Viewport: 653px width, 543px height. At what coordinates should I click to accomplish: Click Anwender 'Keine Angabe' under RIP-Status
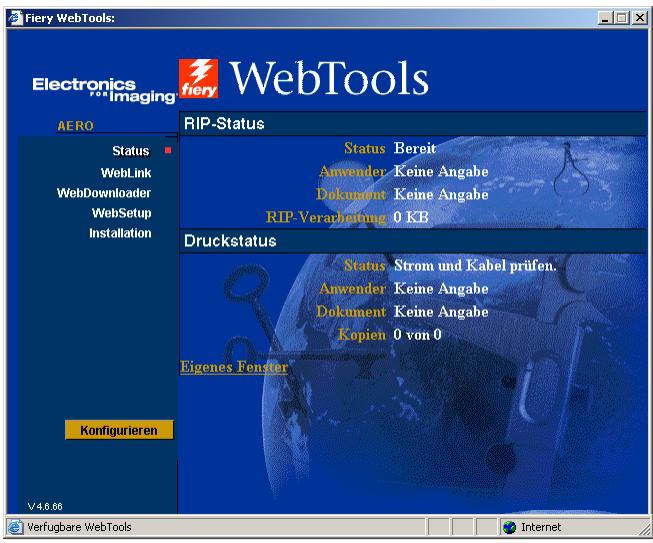coord(441,171)
